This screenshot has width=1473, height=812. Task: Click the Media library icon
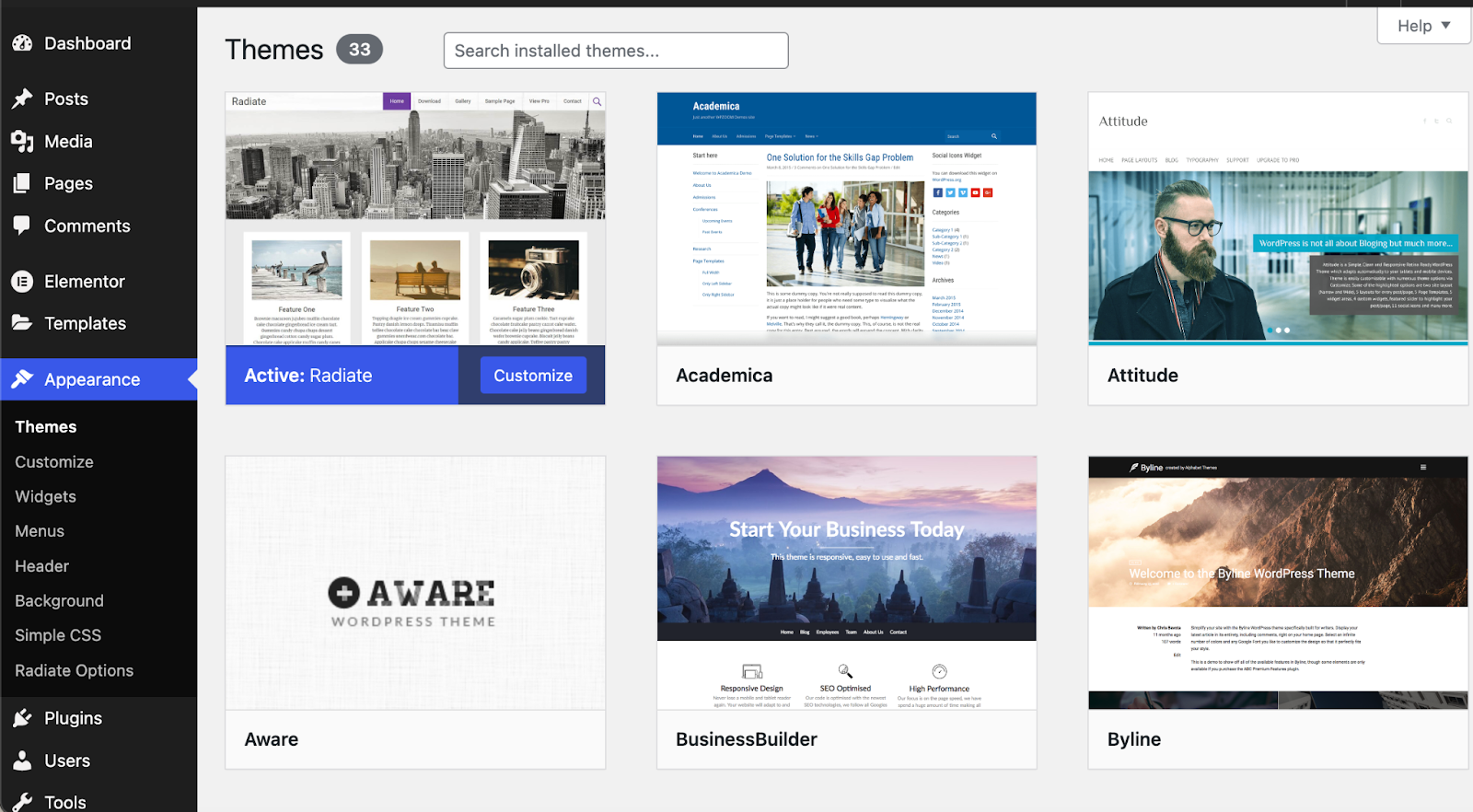click(22, 141)
